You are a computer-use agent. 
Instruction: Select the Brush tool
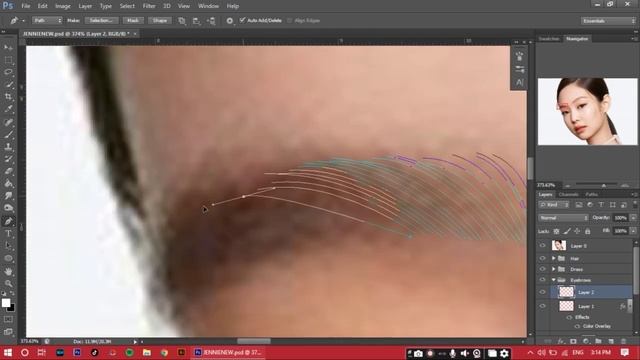(x=8, y=134)
